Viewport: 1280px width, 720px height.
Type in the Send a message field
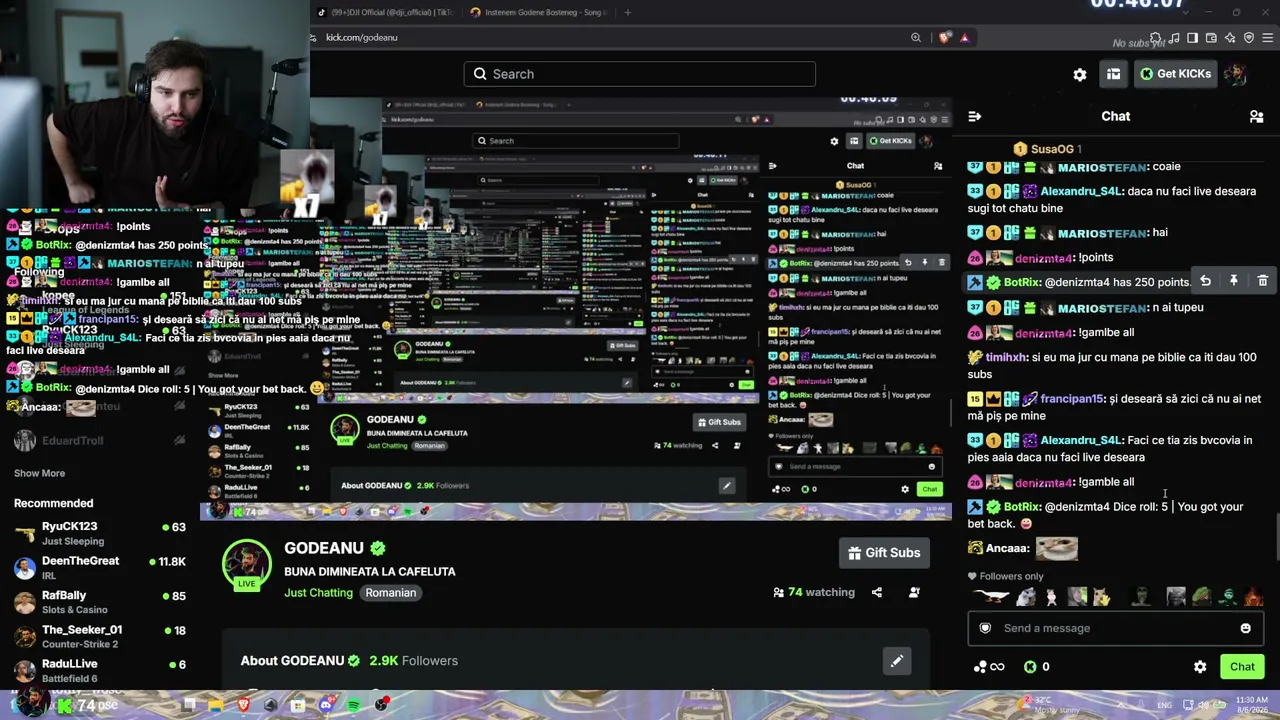[1114, 628]
